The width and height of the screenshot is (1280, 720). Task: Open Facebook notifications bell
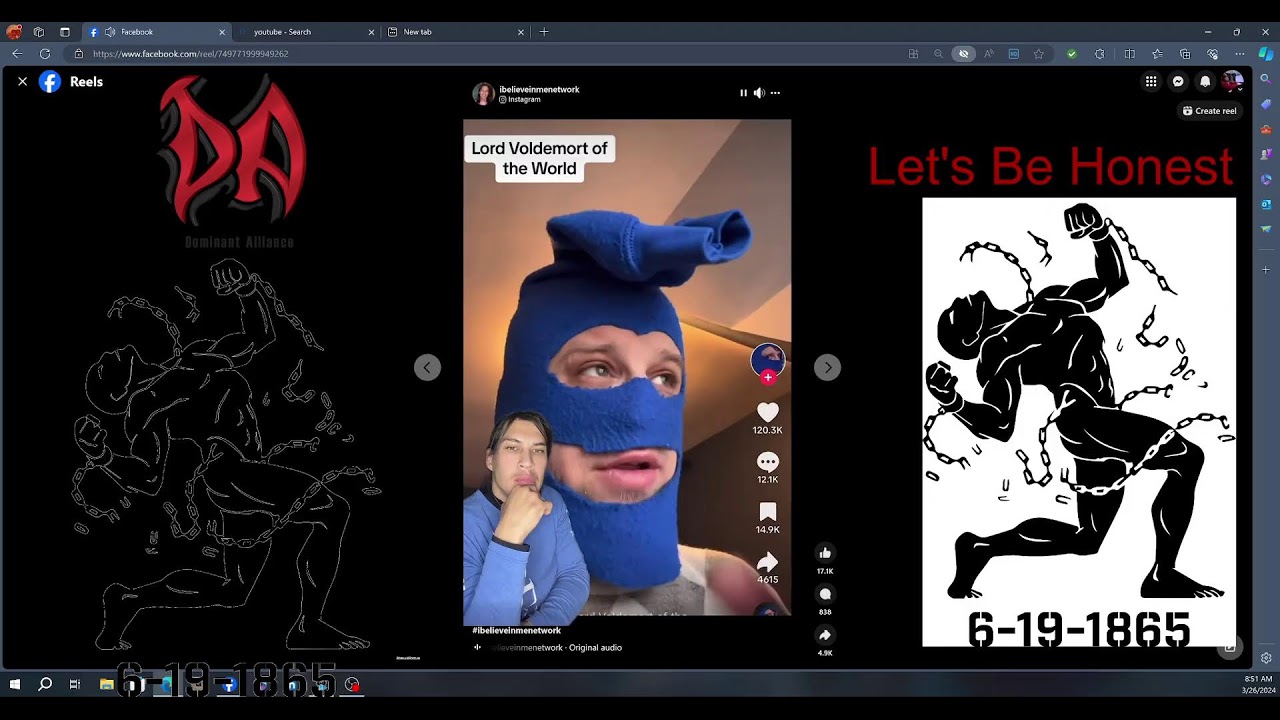click(x=1205, y=82)
